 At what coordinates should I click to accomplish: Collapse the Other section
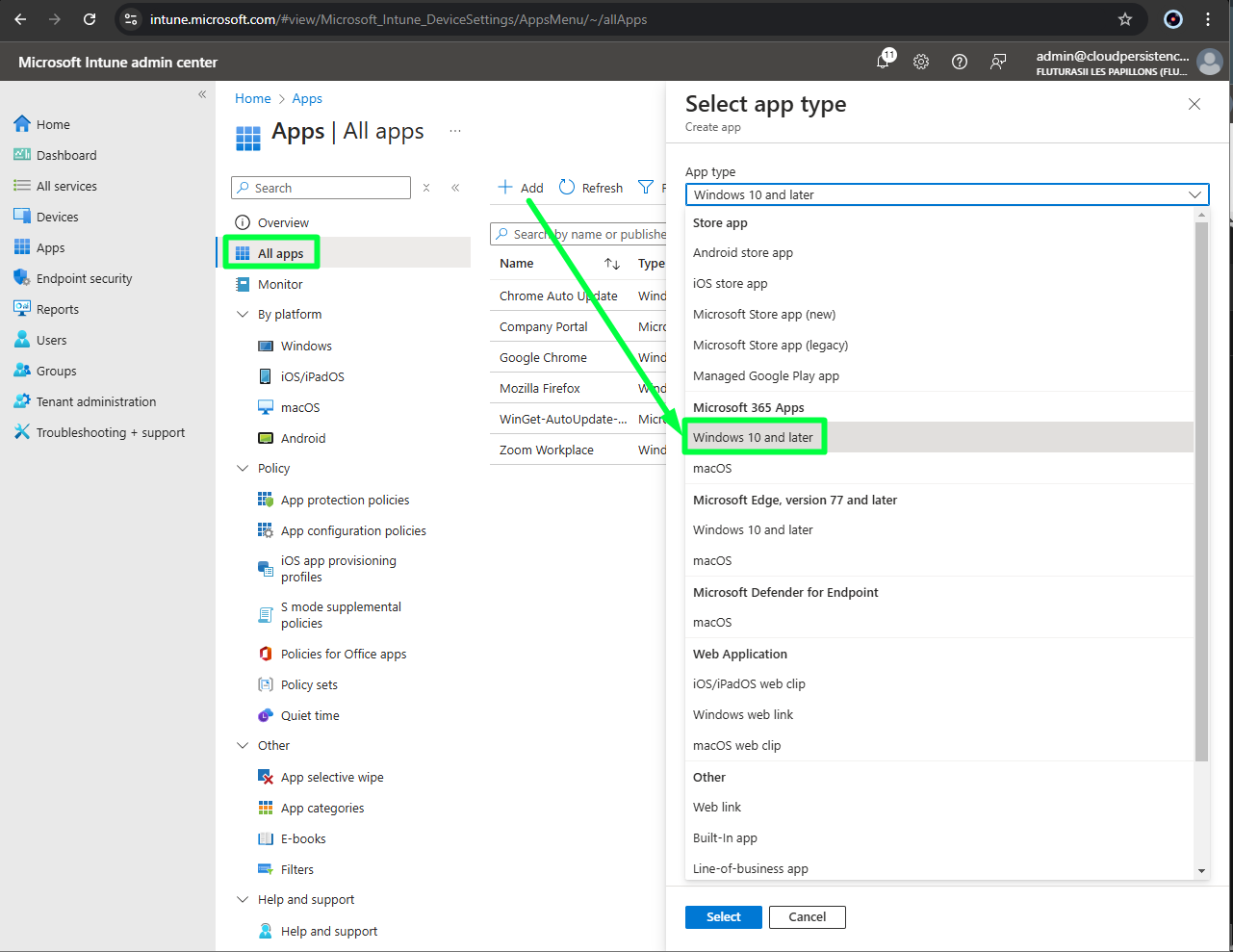[243, 746]
